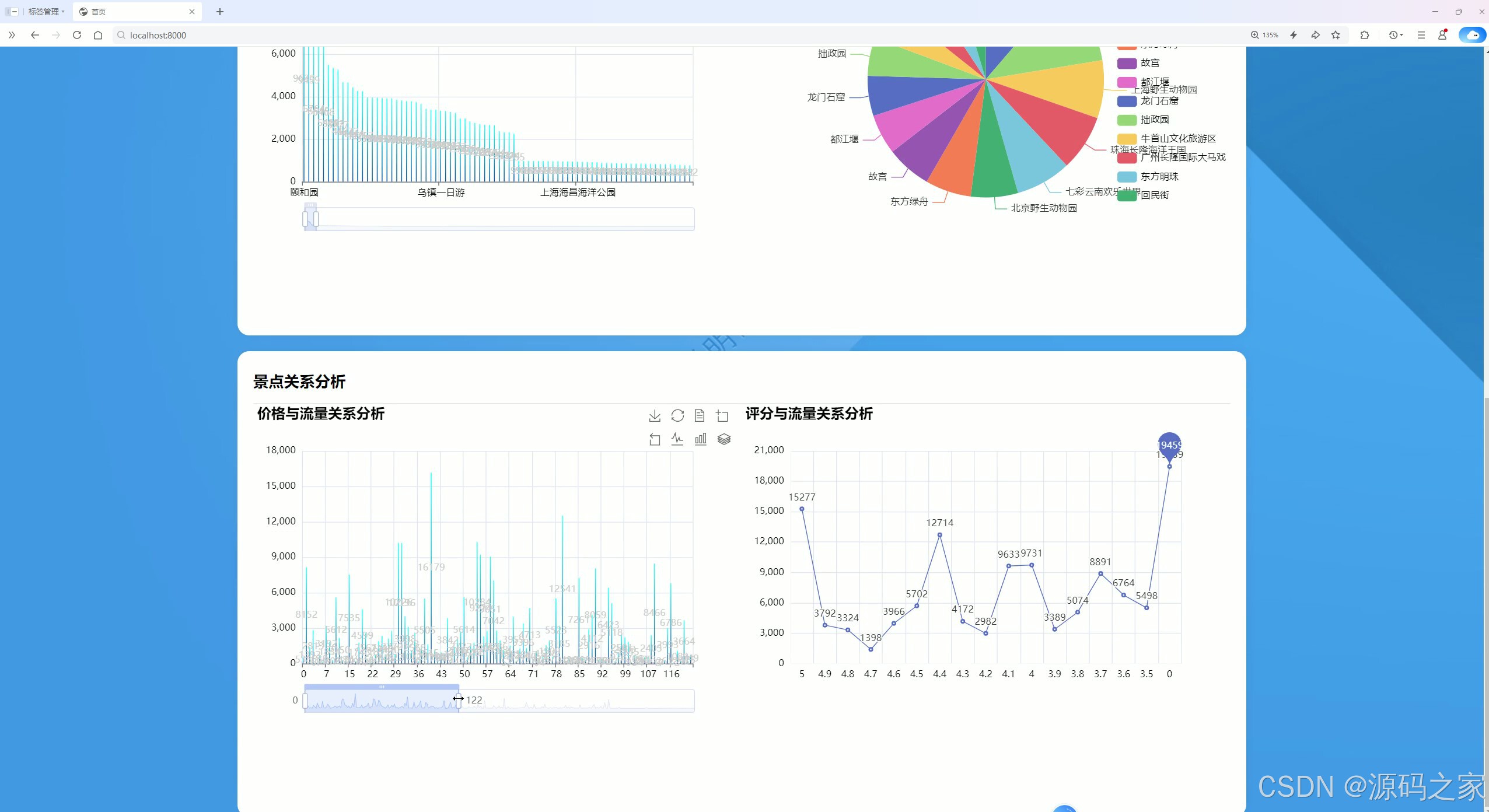Open the browser hamburger menu
The width and height of the screenshot is (1489, 812).
(1421, 35)
